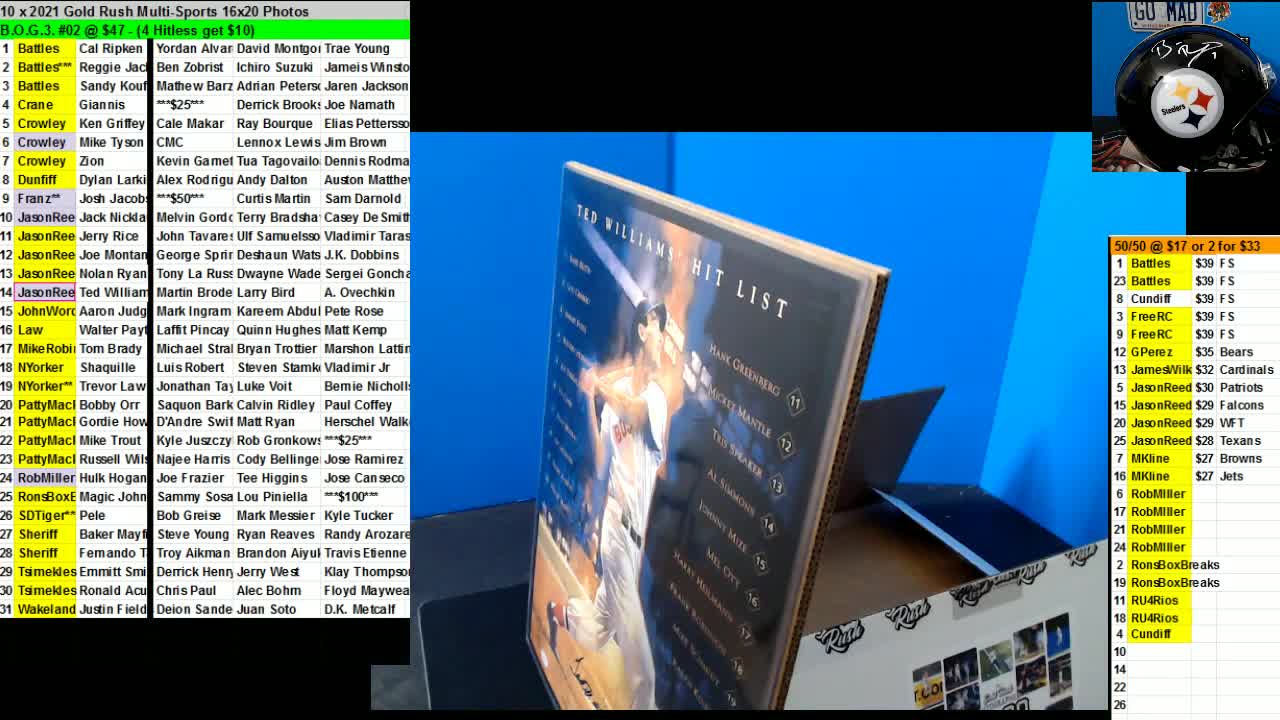
Task: Click the MikeRobi name cell
Action: (x=45, y=348)
